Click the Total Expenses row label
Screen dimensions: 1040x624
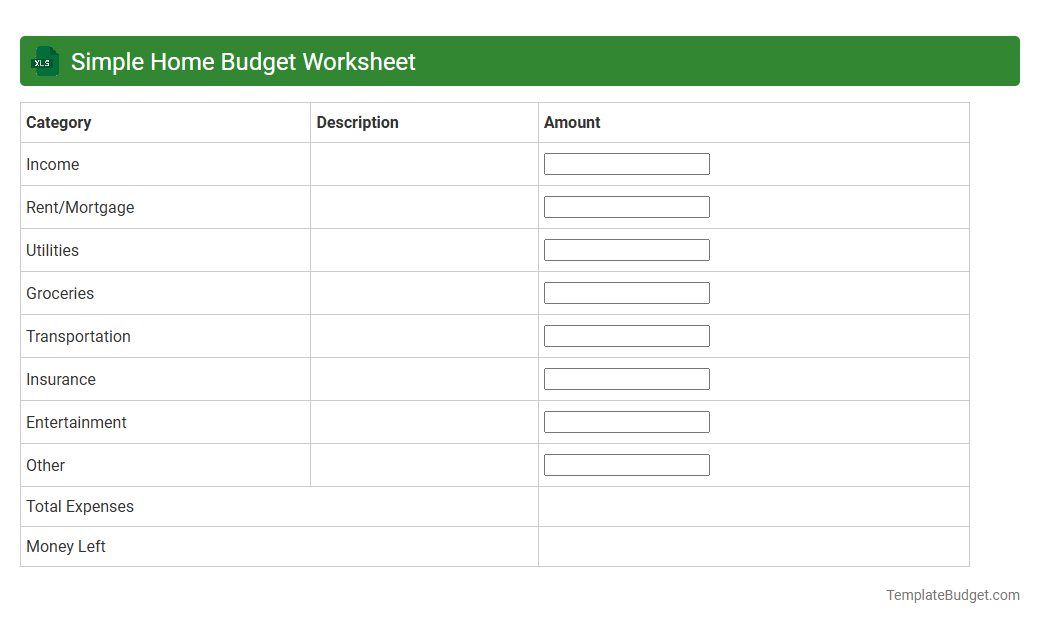[80, 506]
